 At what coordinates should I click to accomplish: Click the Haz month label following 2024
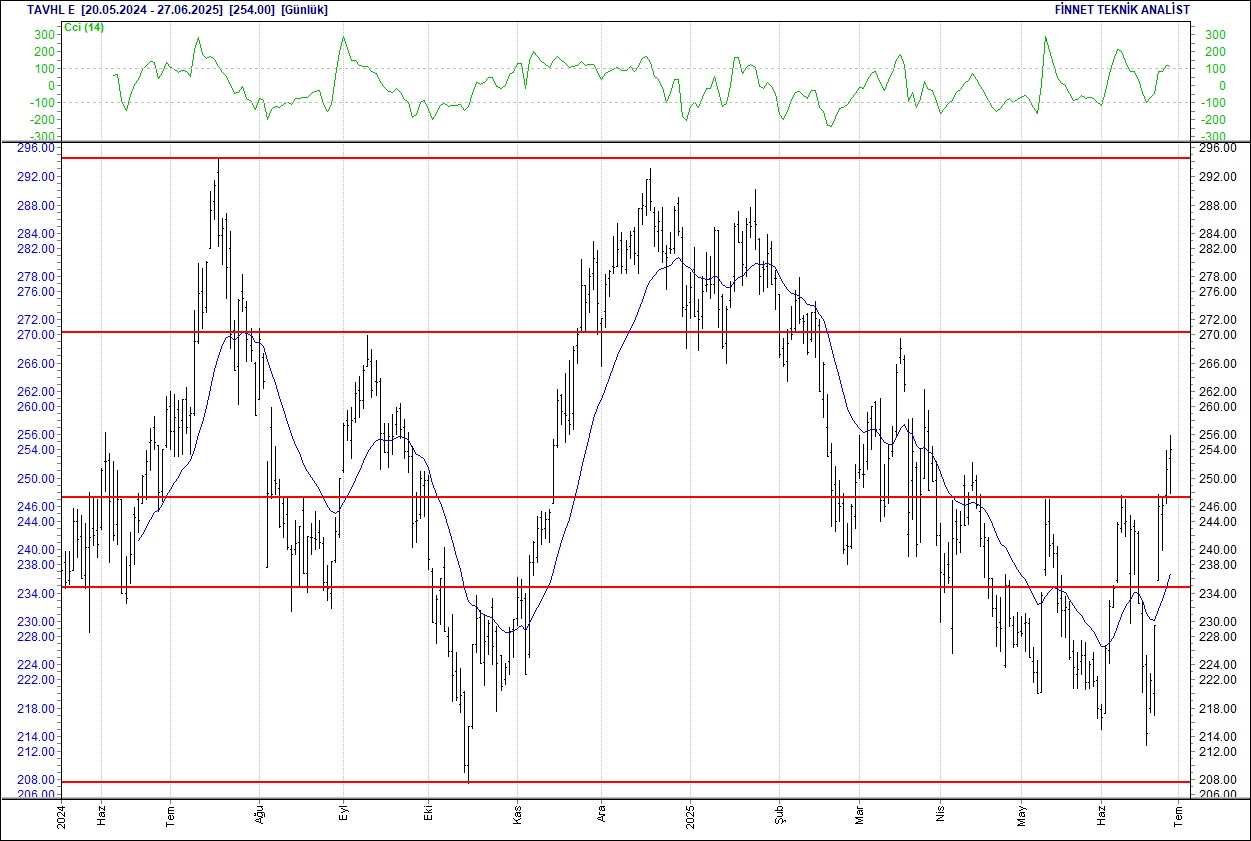click(101, 816)
